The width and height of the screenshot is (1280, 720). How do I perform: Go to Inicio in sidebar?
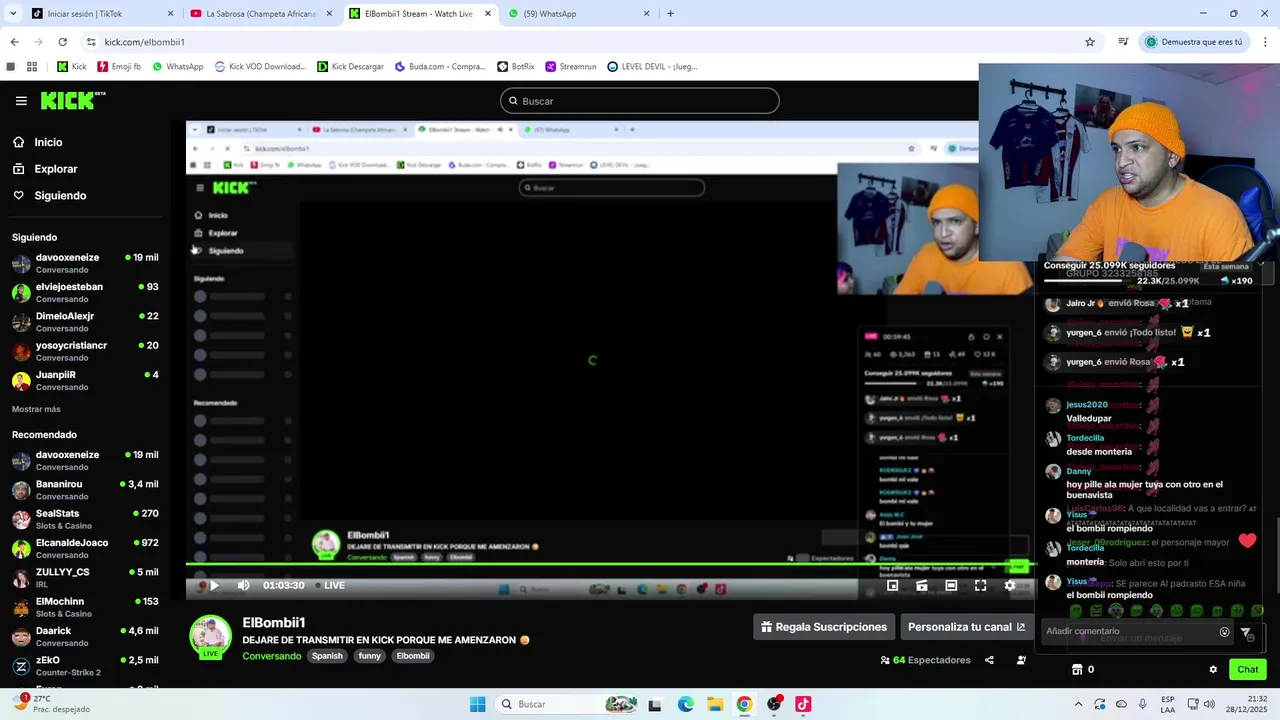48,142
